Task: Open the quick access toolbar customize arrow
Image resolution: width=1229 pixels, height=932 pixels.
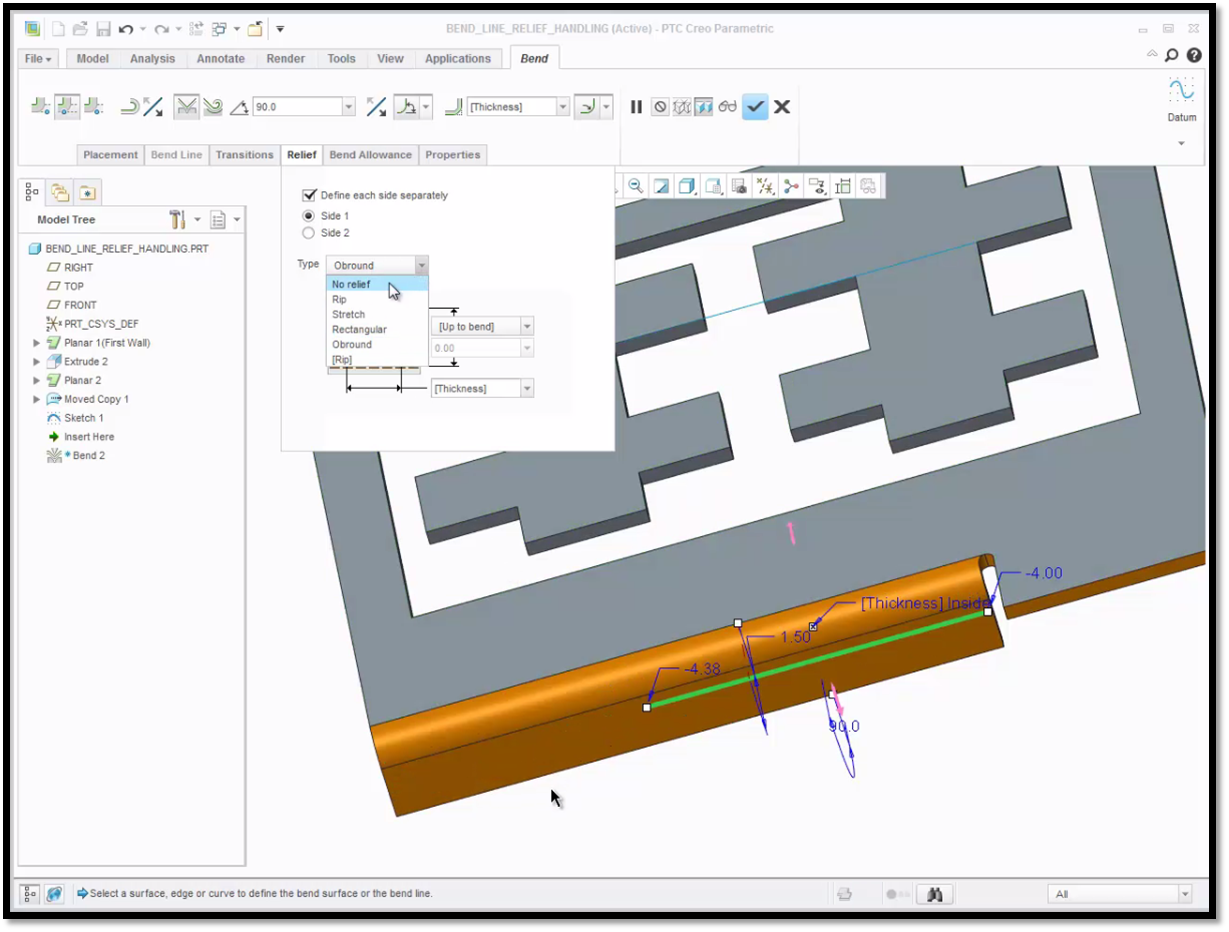Action: [280, 29]
